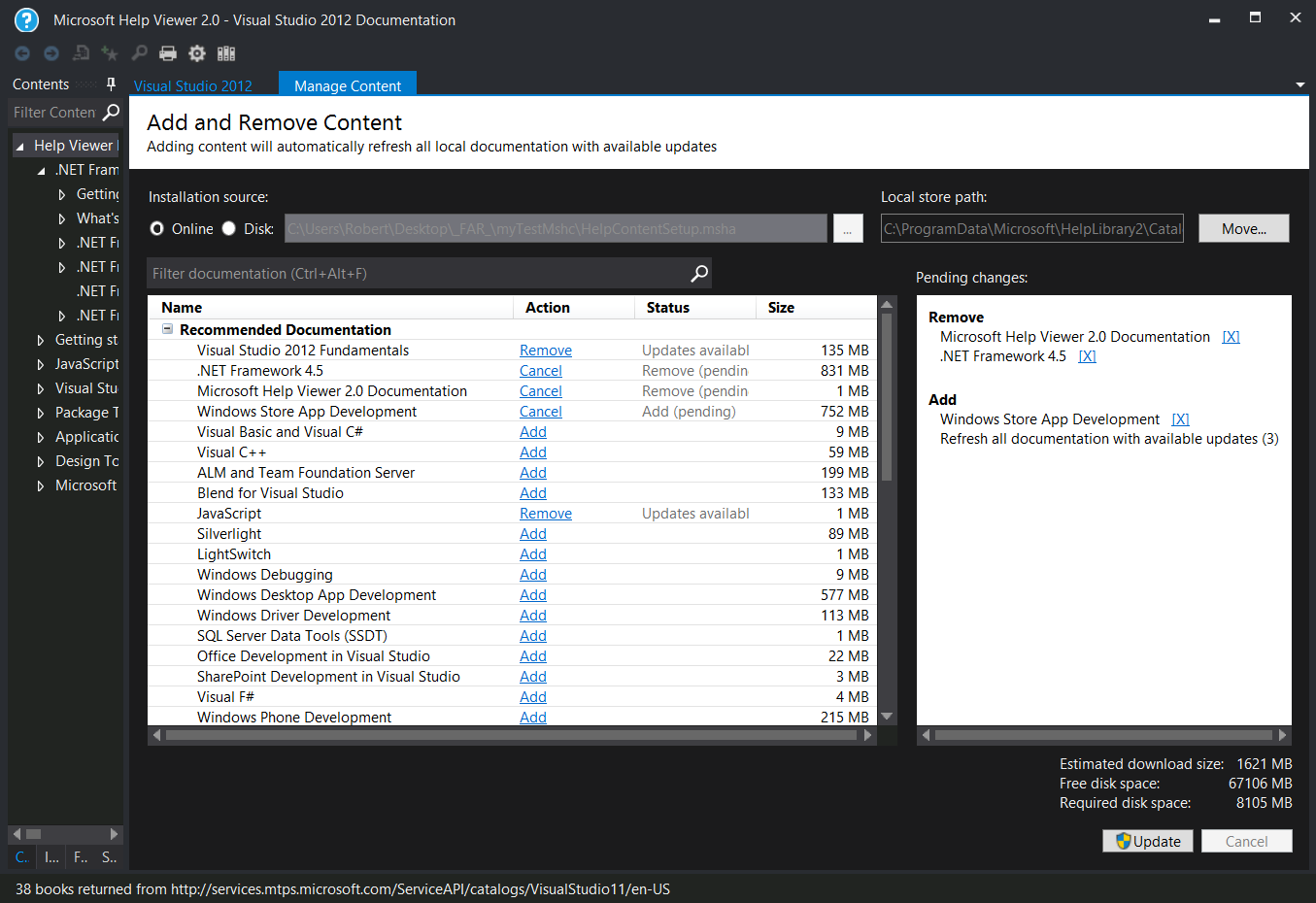Click the Help Viewer question-mark logo
Image resolution: width=1316 pixels, height=903 pixels.
(26, 19)
